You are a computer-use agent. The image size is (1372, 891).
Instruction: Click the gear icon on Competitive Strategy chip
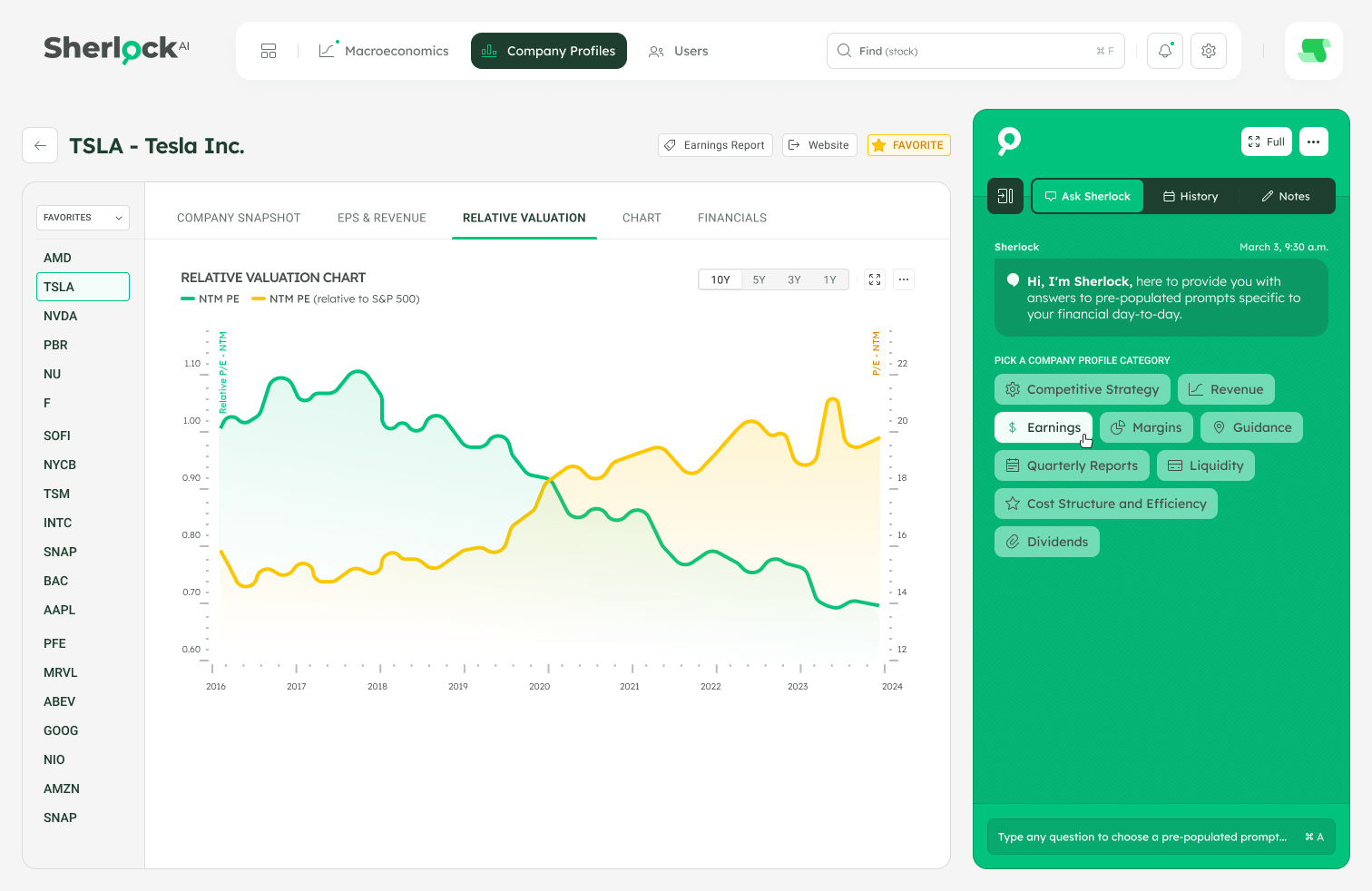tap(1013, 389)
